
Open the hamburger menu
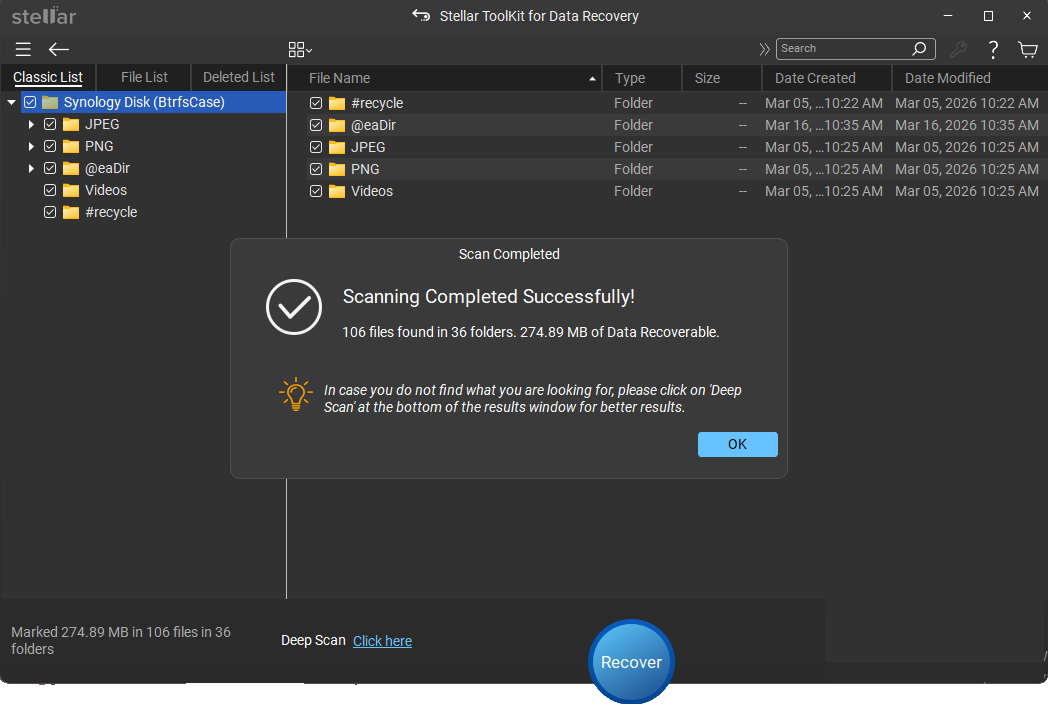click(x=22, y=49)
